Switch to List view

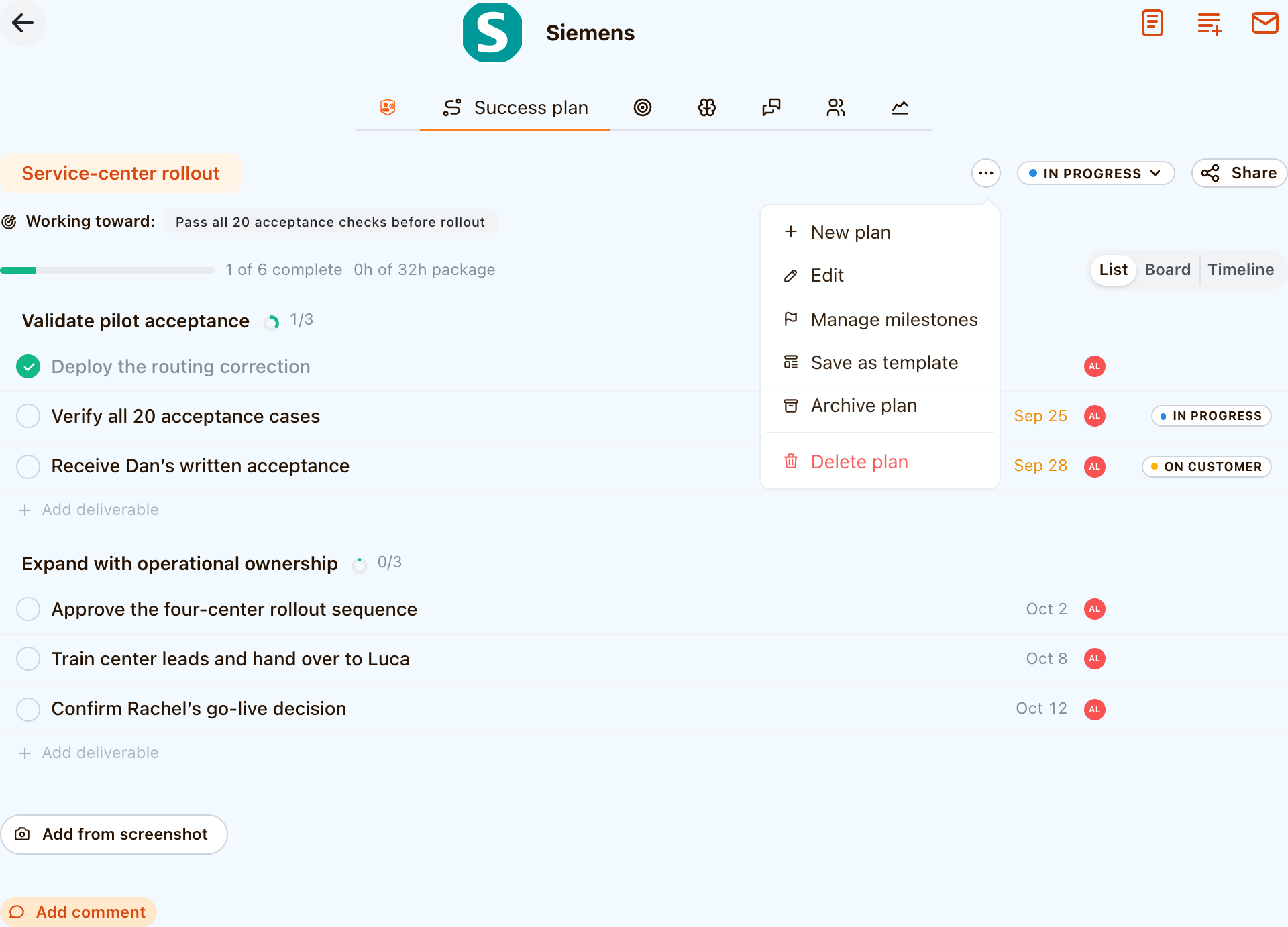point(1113,270)
